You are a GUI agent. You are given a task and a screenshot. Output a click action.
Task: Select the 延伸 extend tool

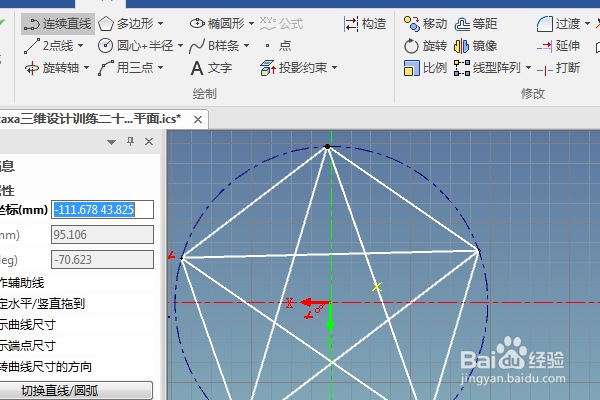pyautogui.click(x=559, y=46)
